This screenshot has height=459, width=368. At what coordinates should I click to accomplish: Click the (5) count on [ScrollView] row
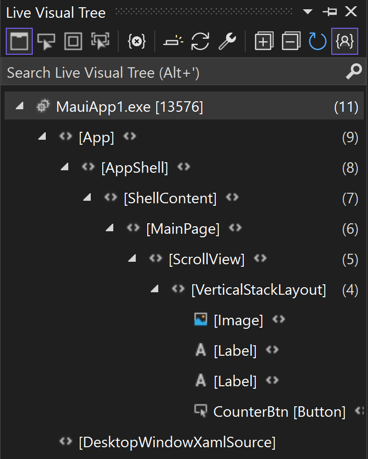click(x=350, y=260)
